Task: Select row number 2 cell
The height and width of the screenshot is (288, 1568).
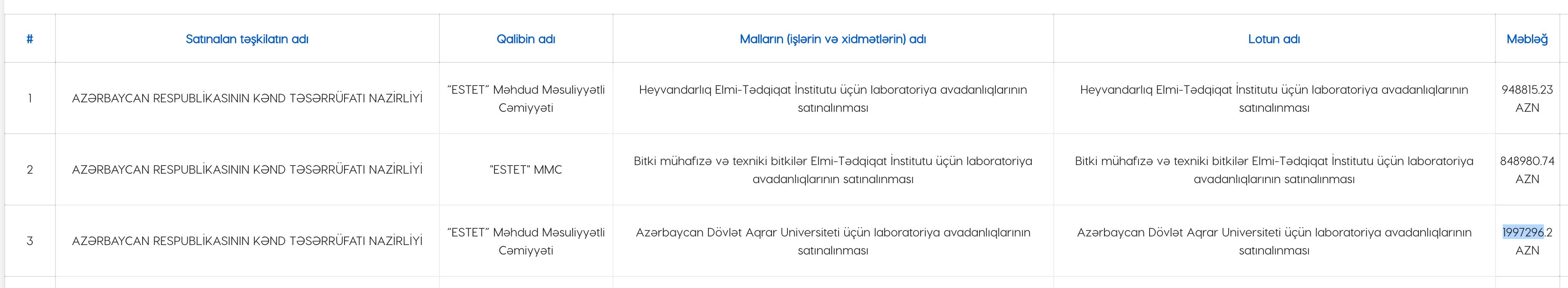Action: click(x=30, y=169)
